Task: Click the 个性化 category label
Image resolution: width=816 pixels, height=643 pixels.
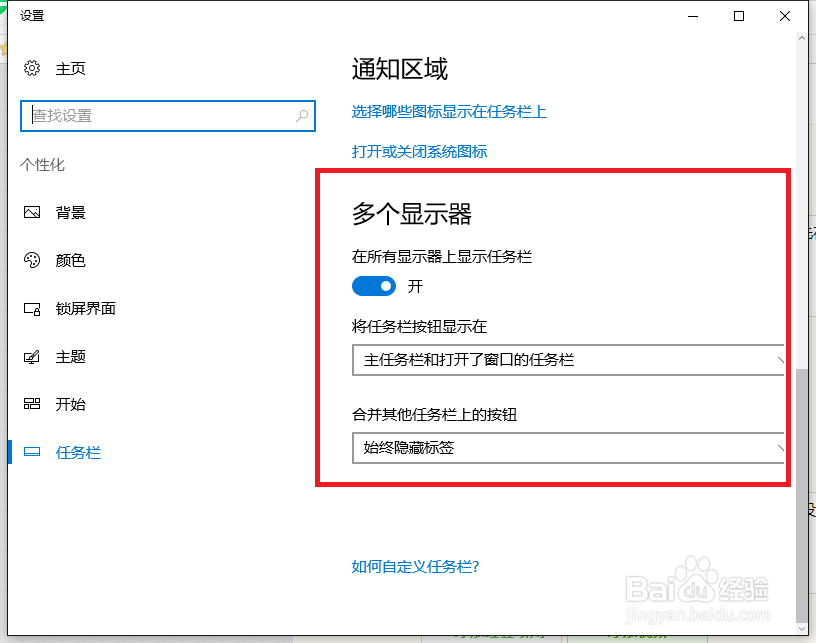Action: [x=42, y=165]
